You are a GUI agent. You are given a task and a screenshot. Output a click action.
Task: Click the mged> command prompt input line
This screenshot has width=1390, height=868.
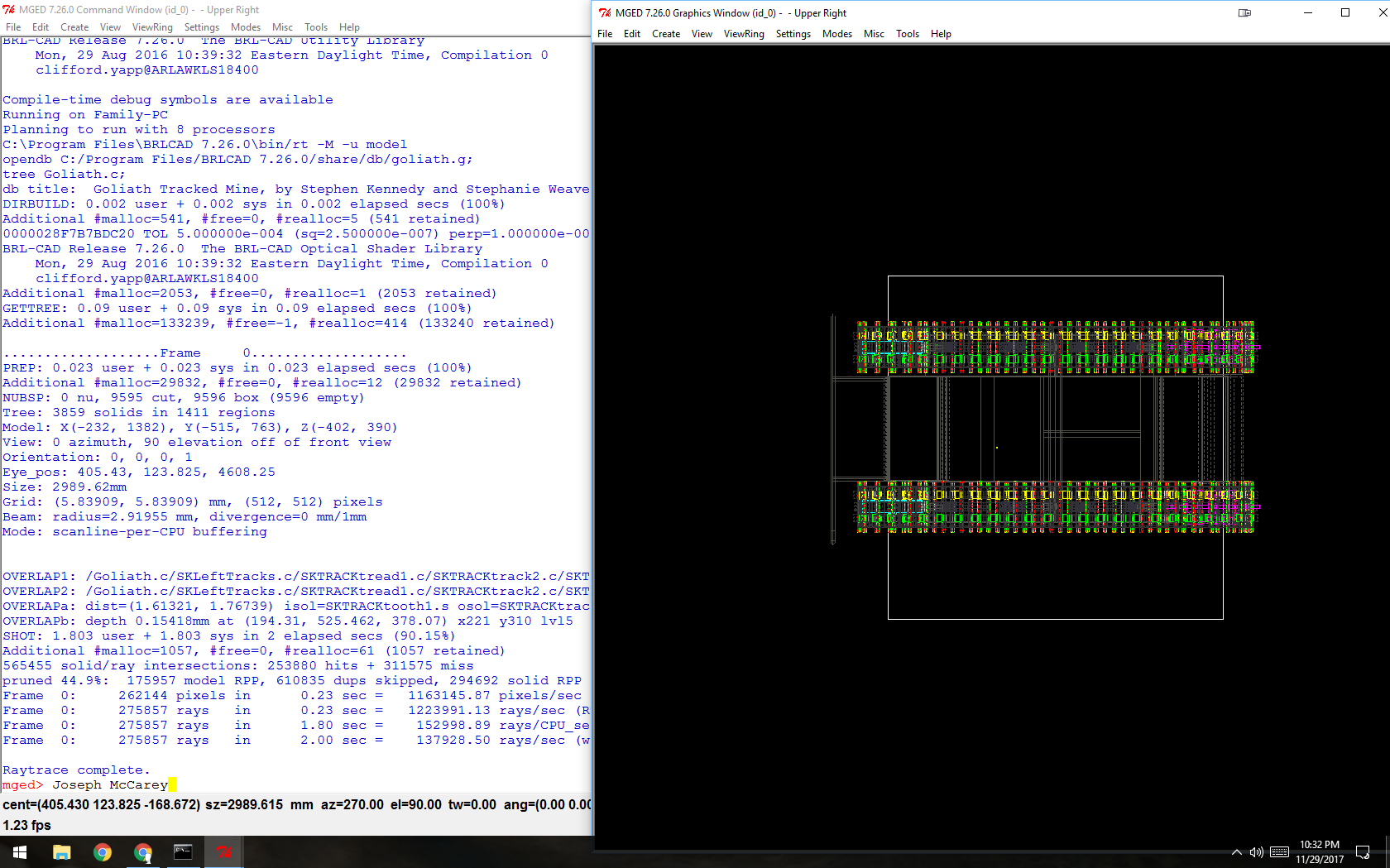click(x=296, y=784)
